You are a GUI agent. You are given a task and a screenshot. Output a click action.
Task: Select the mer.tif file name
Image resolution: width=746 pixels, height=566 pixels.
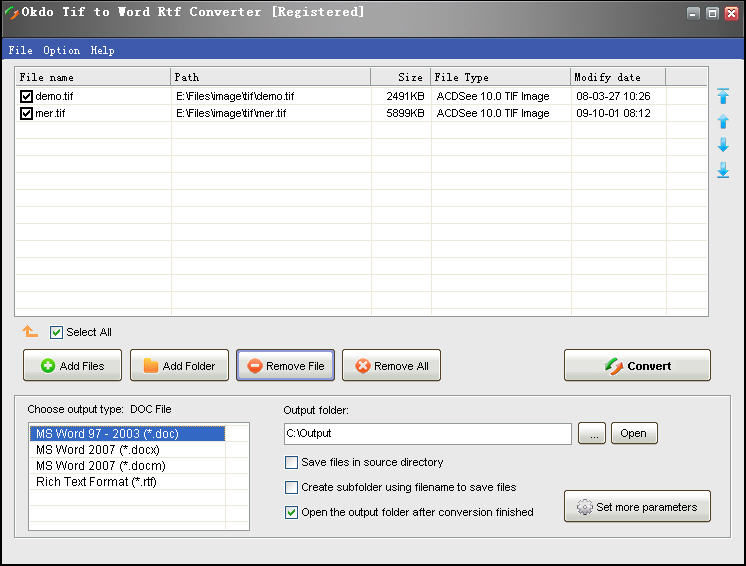(x=50, y=113)
